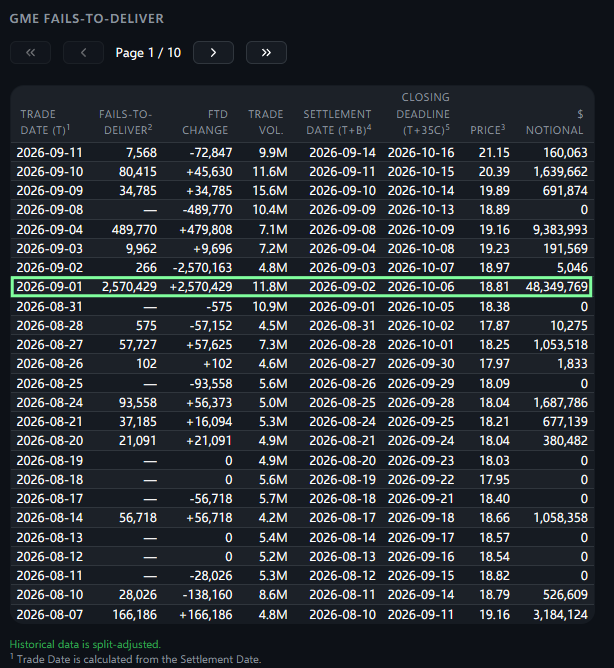The width and height of the screenshot is (614, 668).
Task: Click the 'Page 1 / 10' indicator
Action: tap(148, 53)
